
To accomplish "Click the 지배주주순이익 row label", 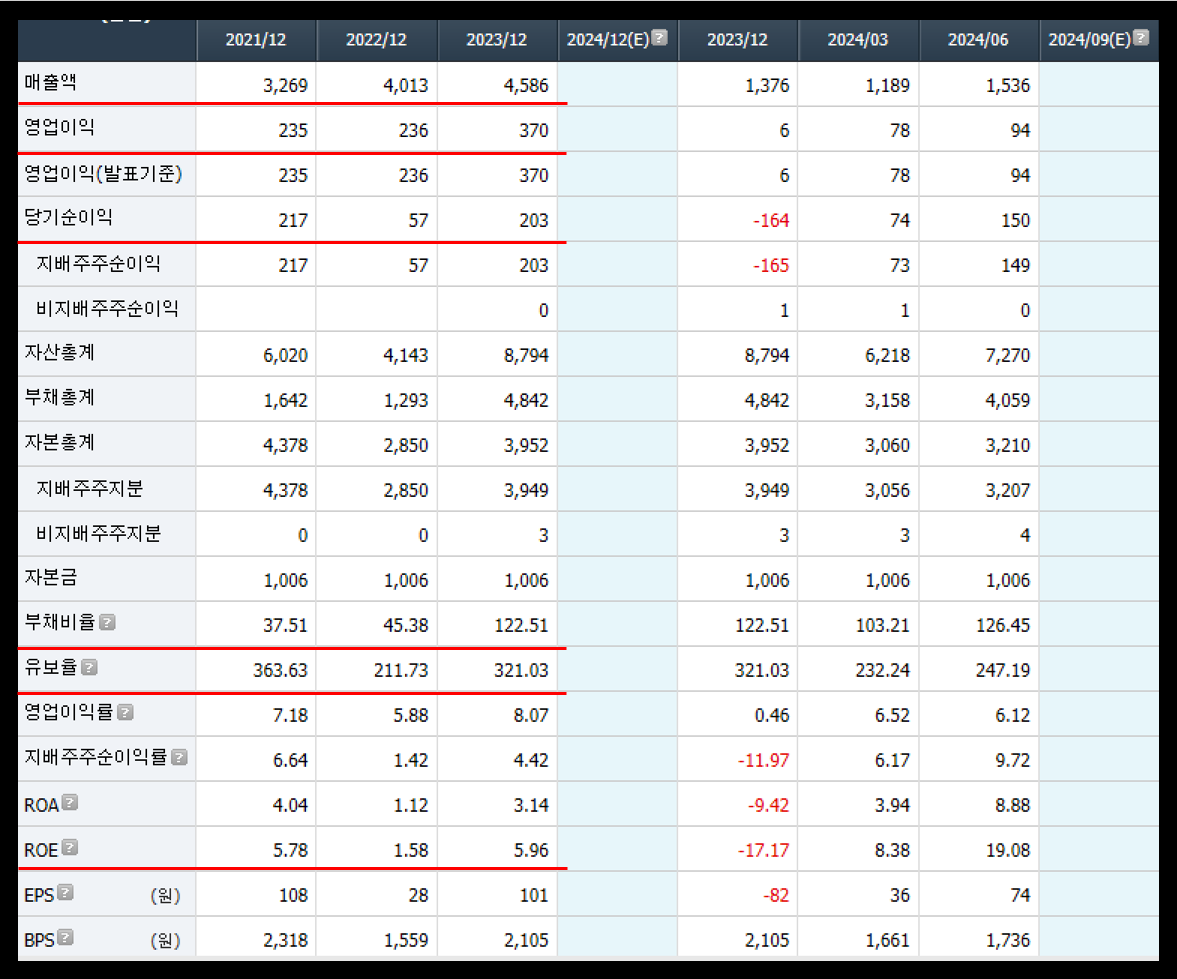I will (98, 264).
